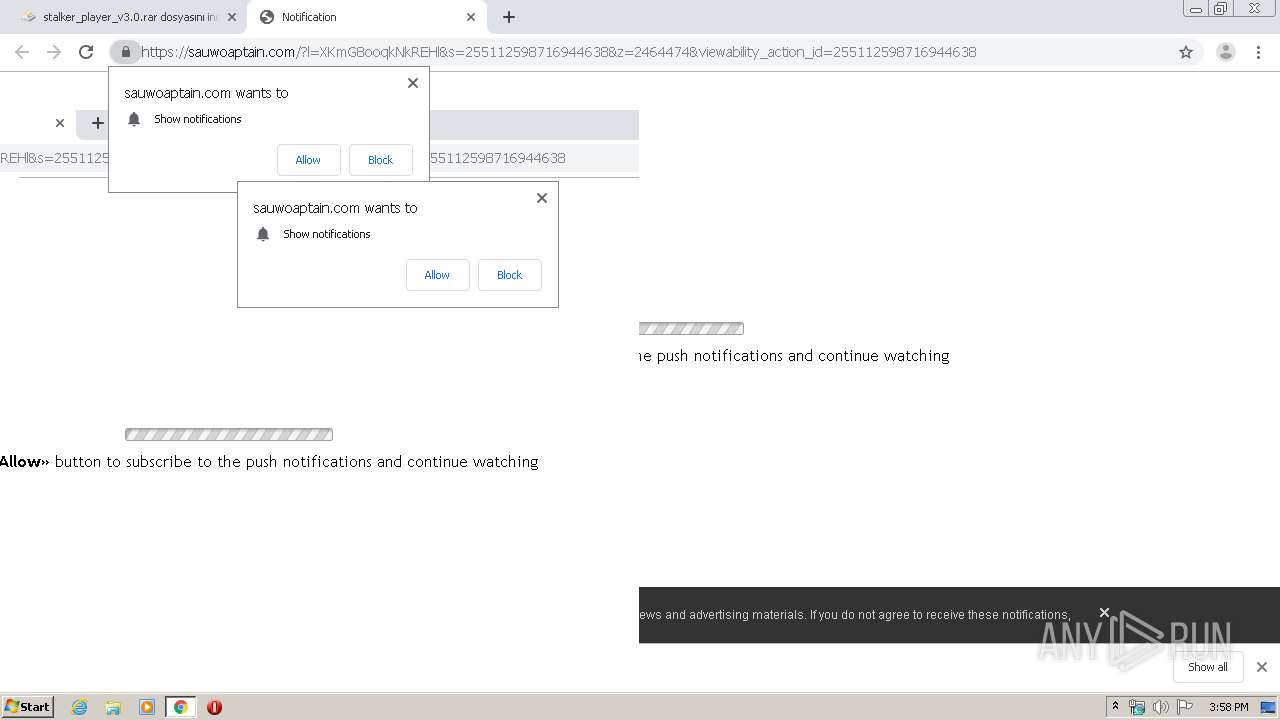Block notifications in top permission prompt
This screenshot has width=1280, height=720.
pyautogui.click(x=380, y=160)
